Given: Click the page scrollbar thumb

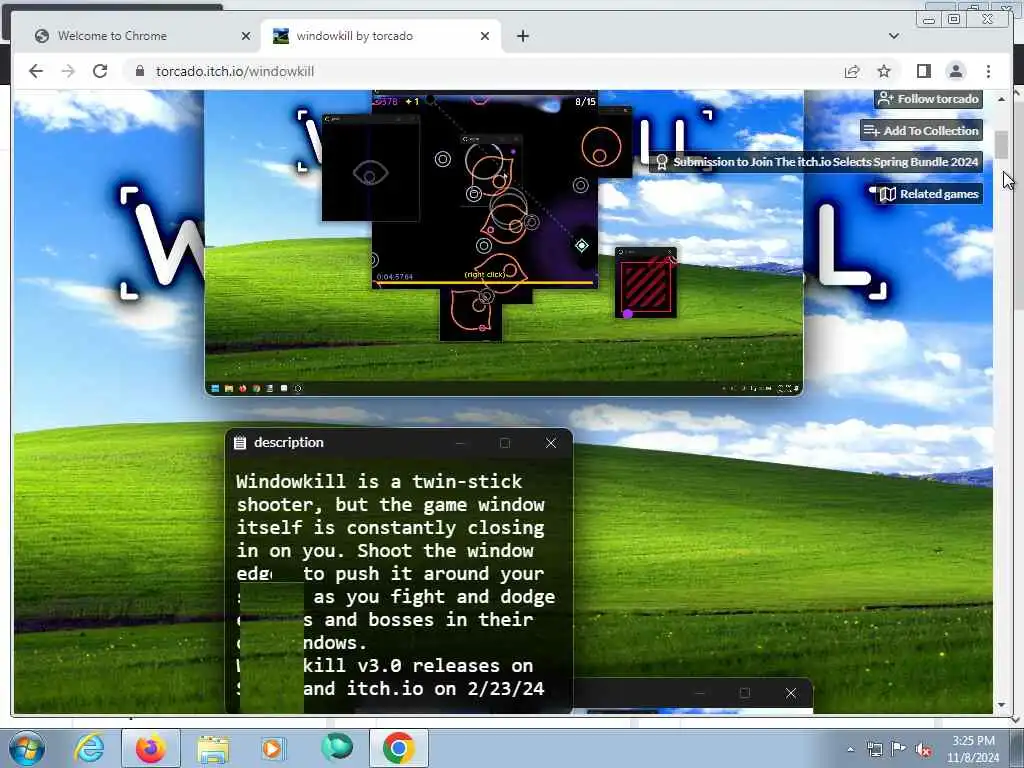Looking at the screenshot, I should click(x=1002, y=145).
